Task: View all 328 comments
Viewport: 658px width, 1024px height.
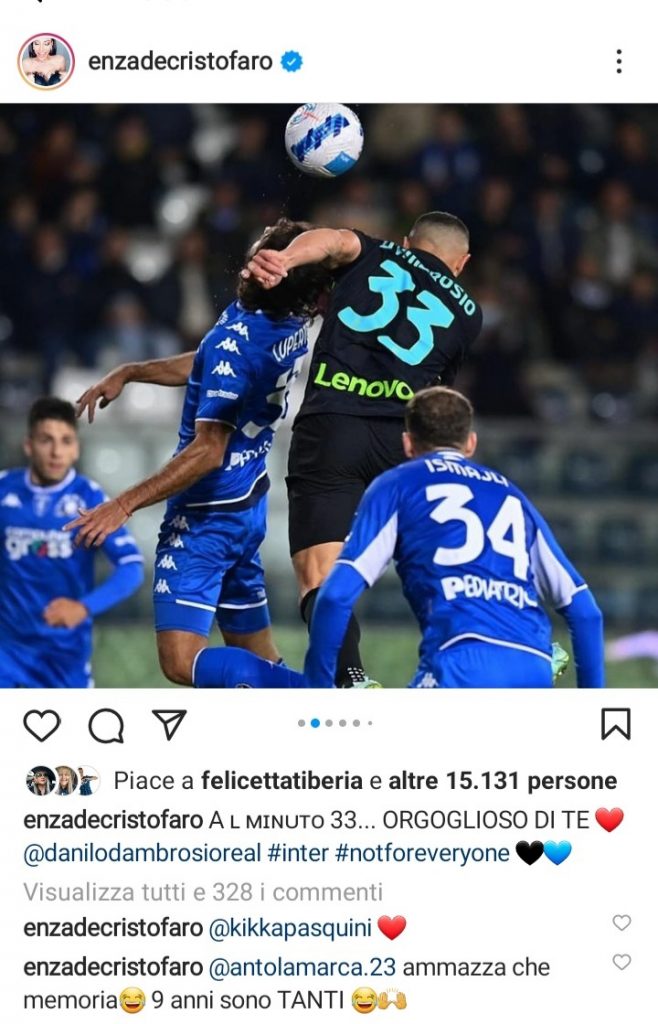Action: click(203, 892)
